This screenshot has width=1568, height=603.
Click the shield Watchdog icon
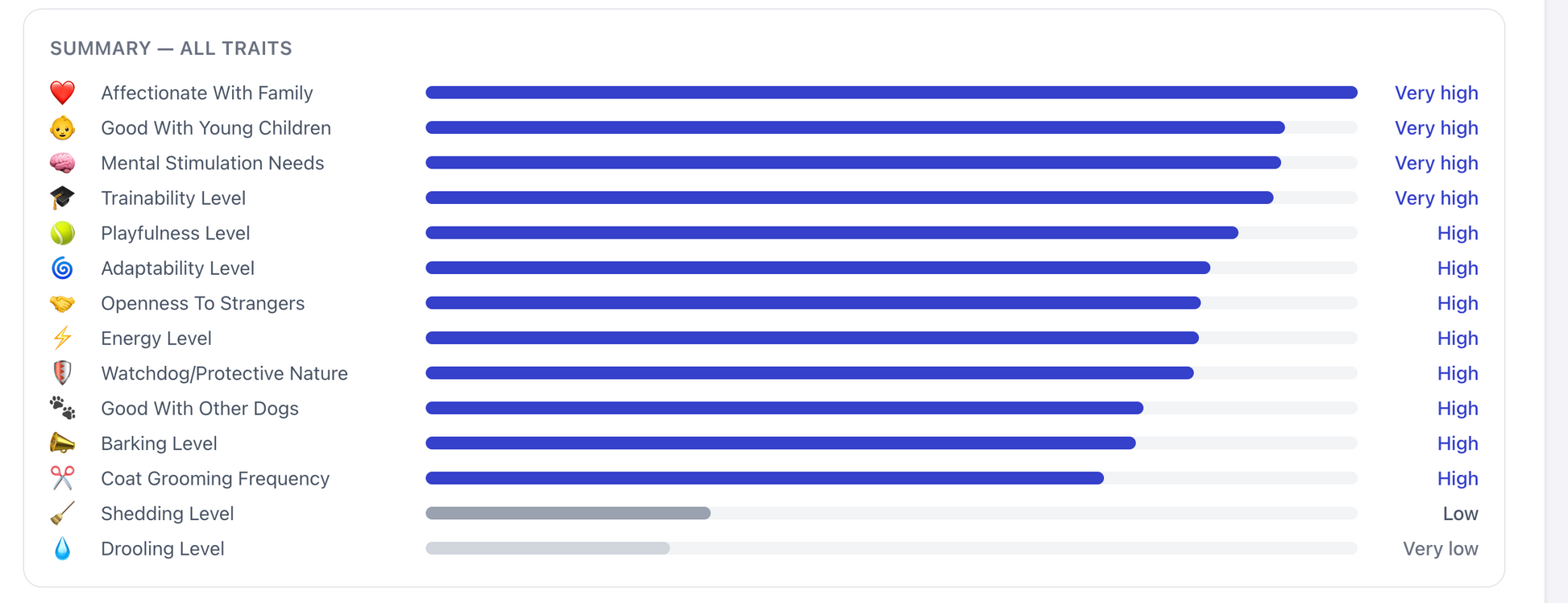[x=62, y=373]
